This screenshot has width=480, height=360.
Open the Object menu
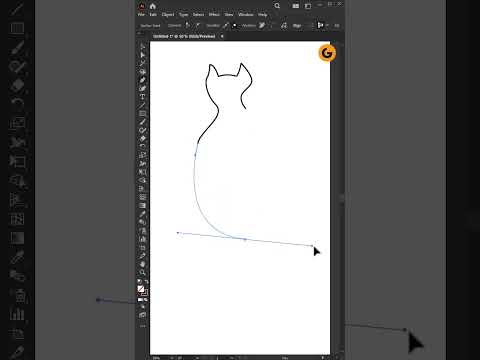(x=168, y=15)
